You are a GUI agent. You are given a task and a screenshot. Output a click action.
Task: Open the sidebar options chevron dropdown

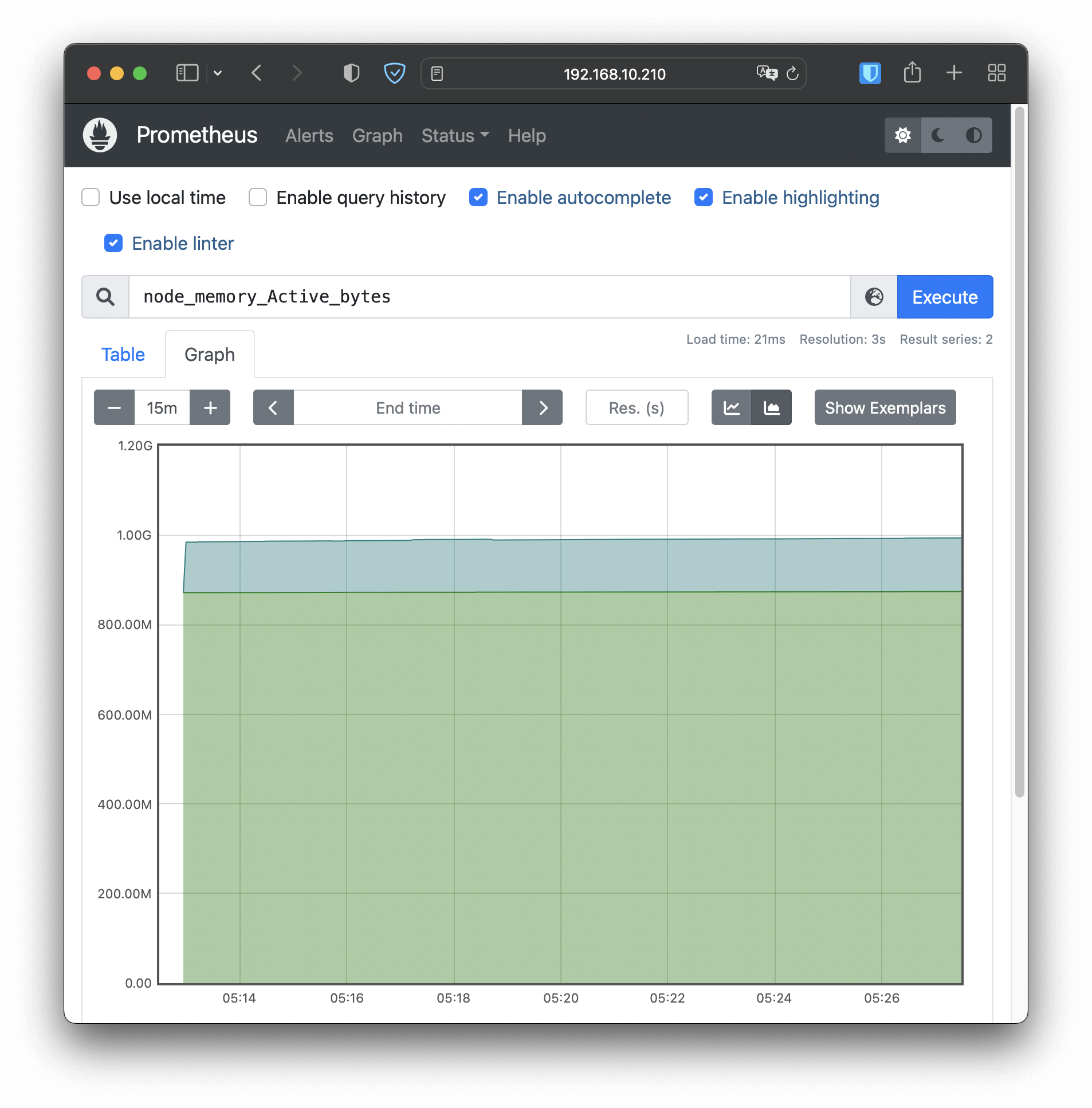[x=217, y=73]
